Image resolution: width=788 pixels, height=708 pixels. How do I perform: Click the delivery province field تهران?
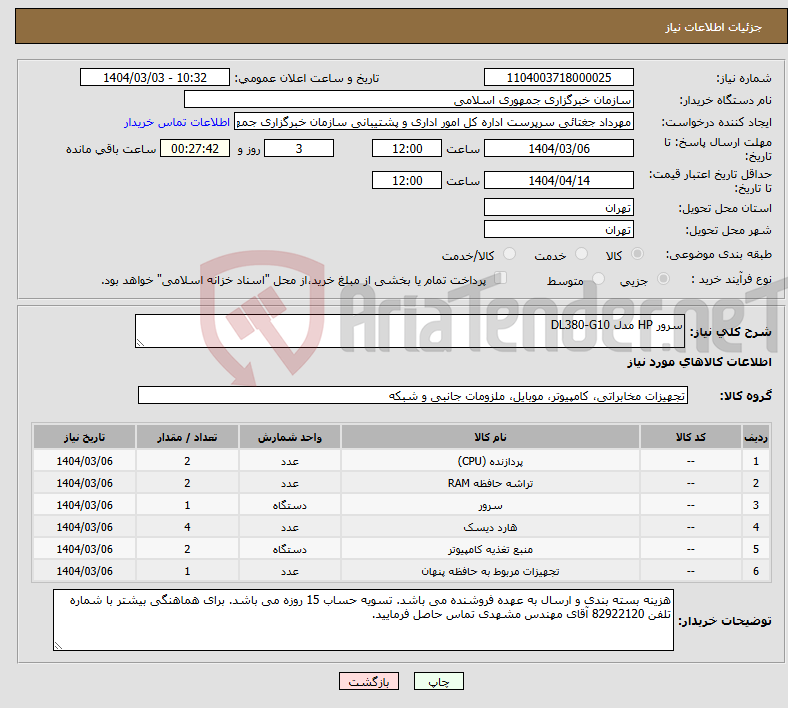click(x=558, y=207)
